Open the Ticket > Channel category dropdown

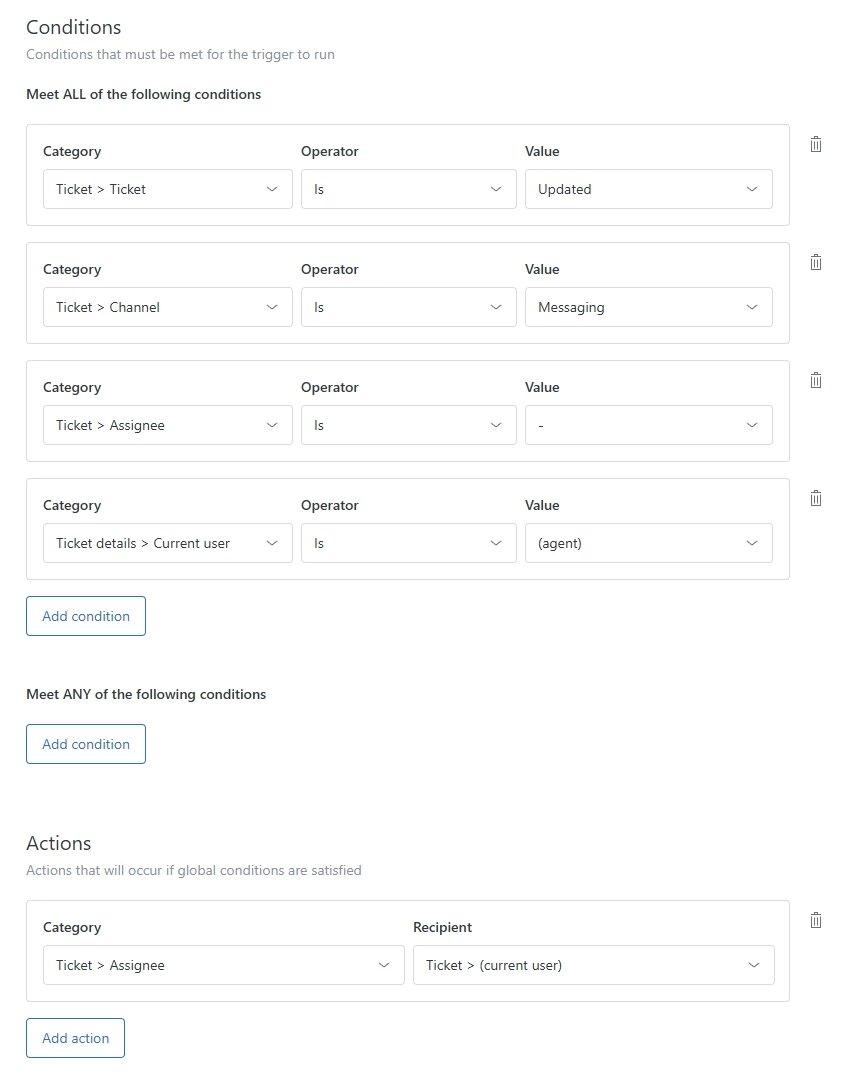coord(167,307)
